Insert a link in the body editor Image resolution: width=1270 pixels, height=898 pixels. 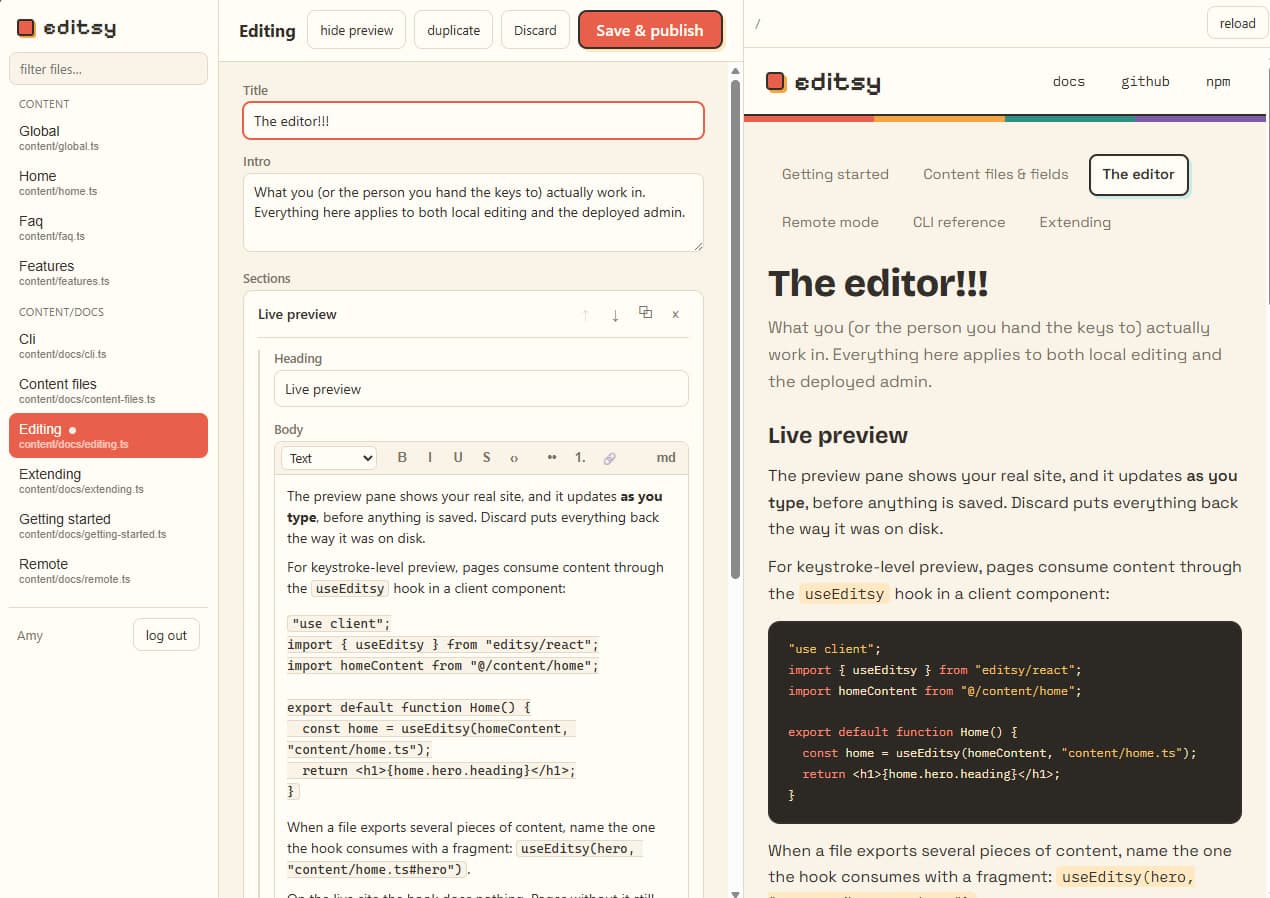click(x=609, y=458)
